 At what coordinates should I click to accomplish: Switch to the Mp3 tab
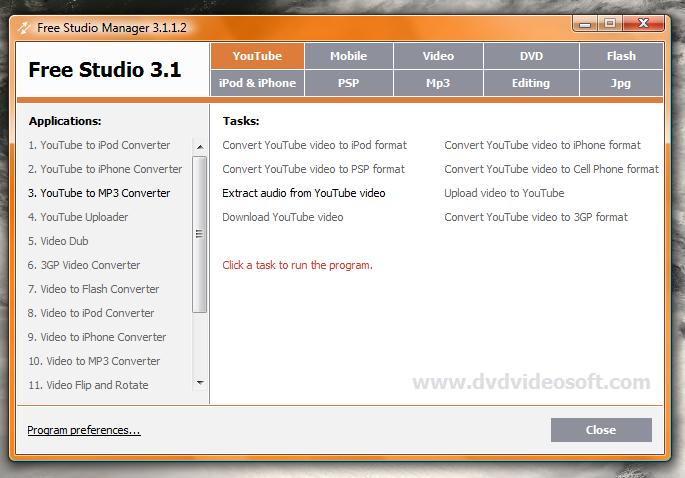tap(438, 83)
